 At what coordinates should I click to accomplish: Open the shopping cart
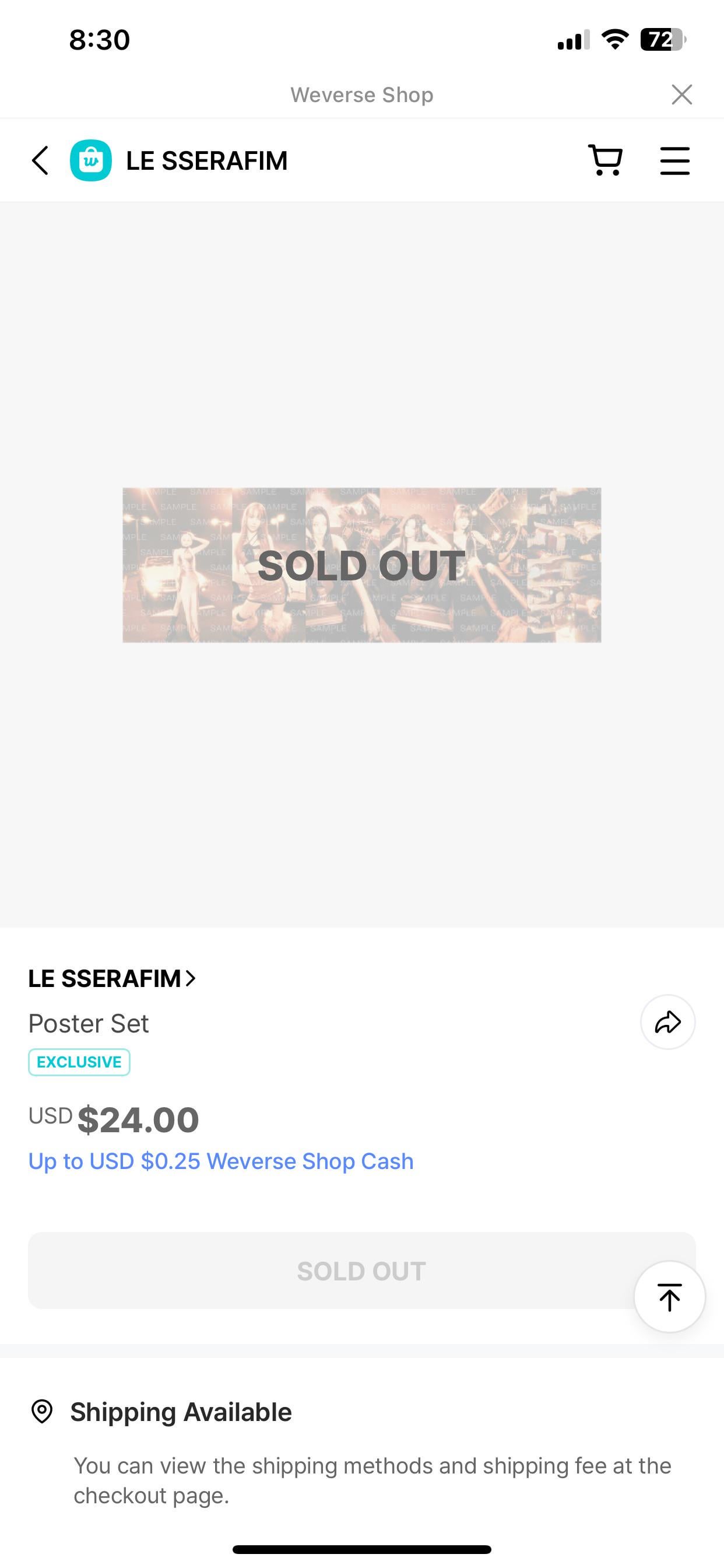[605, 160]
